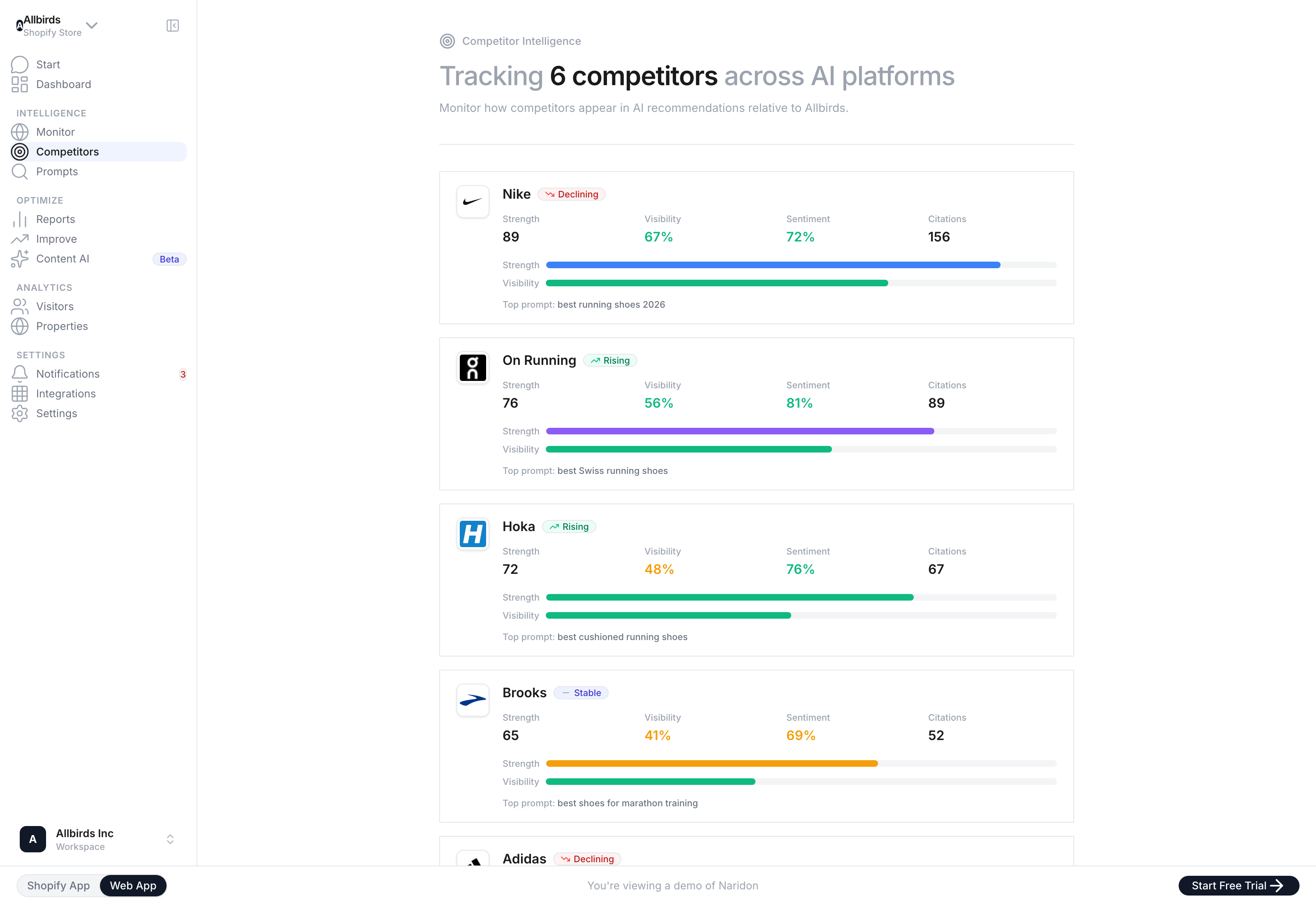This screenshot has width=1316, height=905.
Task: Click the Notifications bell icon
Action: tap(20, 374)
